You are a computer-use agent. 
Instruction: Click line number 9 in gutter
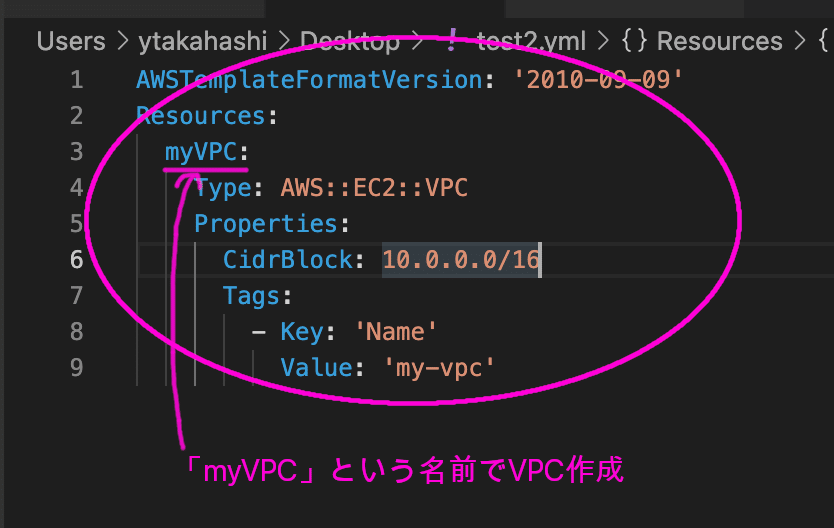point(77,367)
